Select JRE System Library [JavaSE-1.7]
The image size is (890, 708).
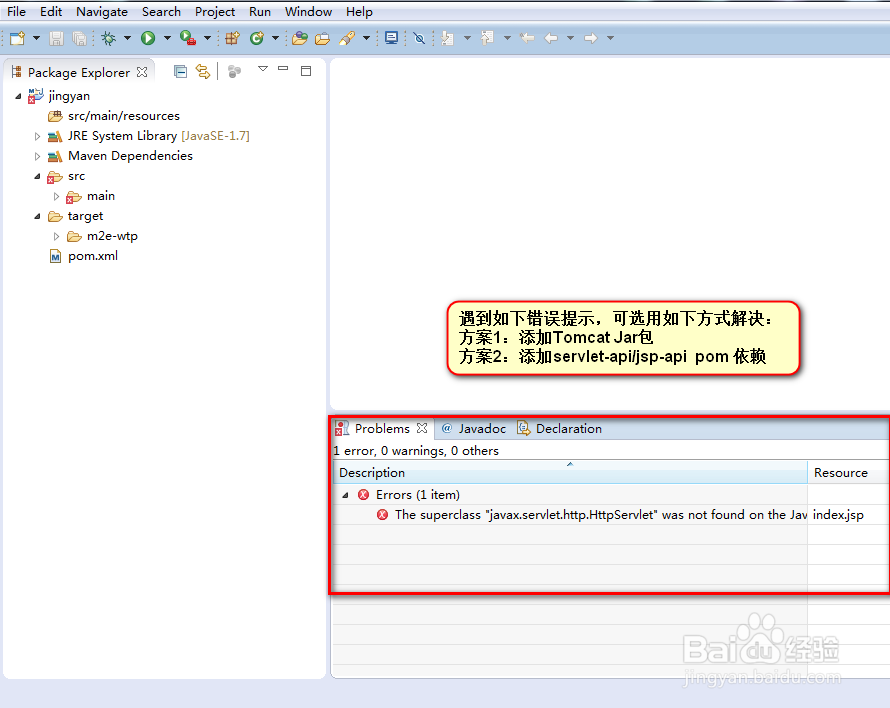point(158,136)
